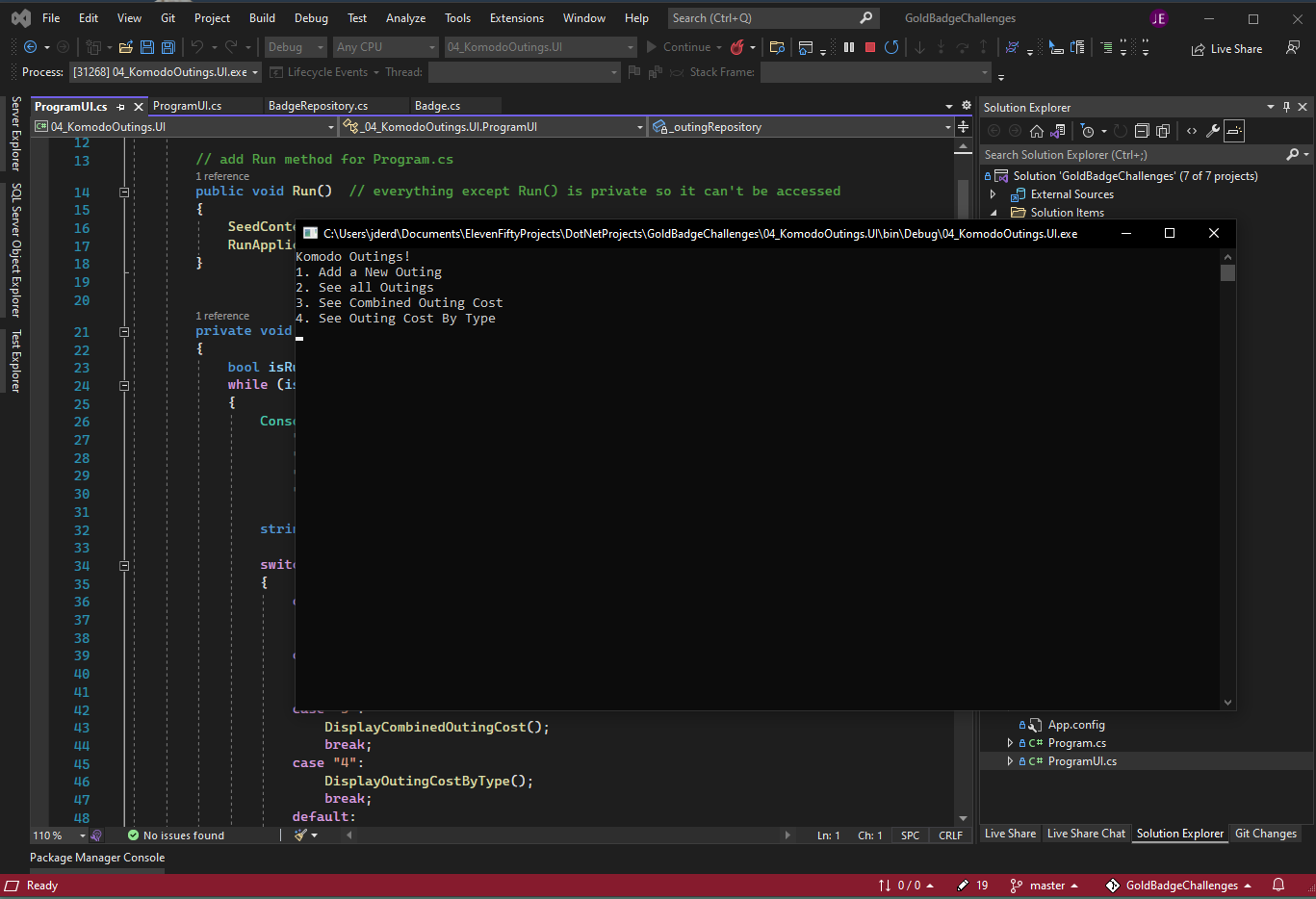The width and height of the screenshot is (1316, 899).
Task: Expand the External Sources node
Action: [x=993, y=194]
